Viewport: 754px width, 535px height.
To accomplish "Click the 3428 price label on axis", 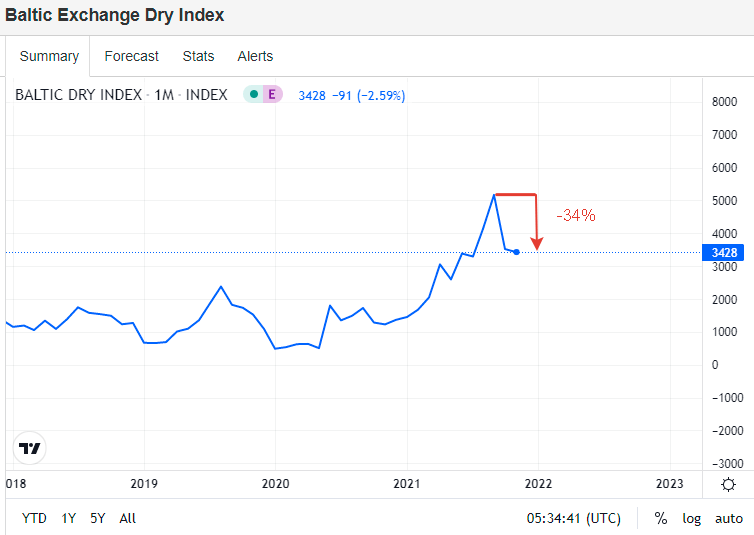I will pos(723,252).
